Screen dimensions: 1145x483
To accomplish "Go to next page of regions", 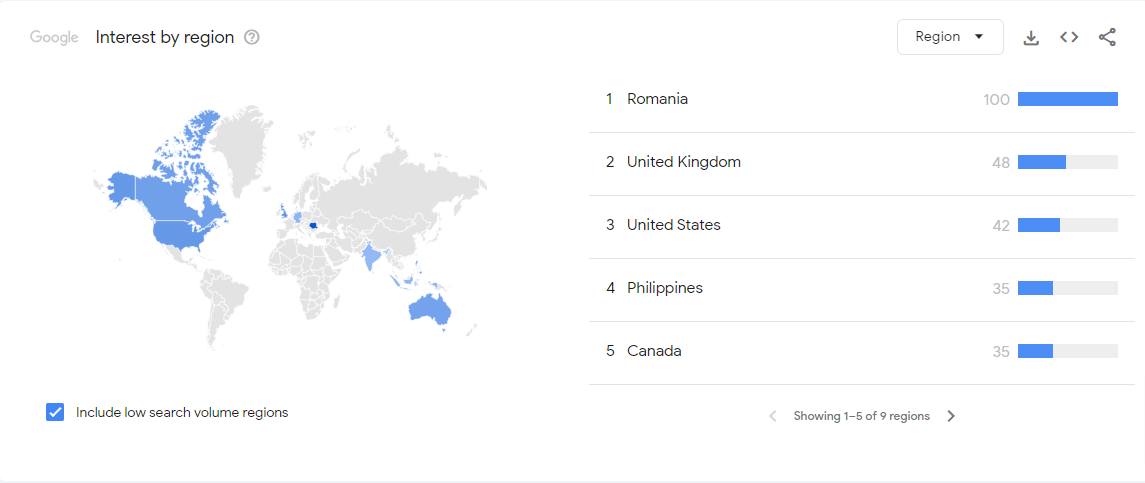I will (x=951, y=416).
